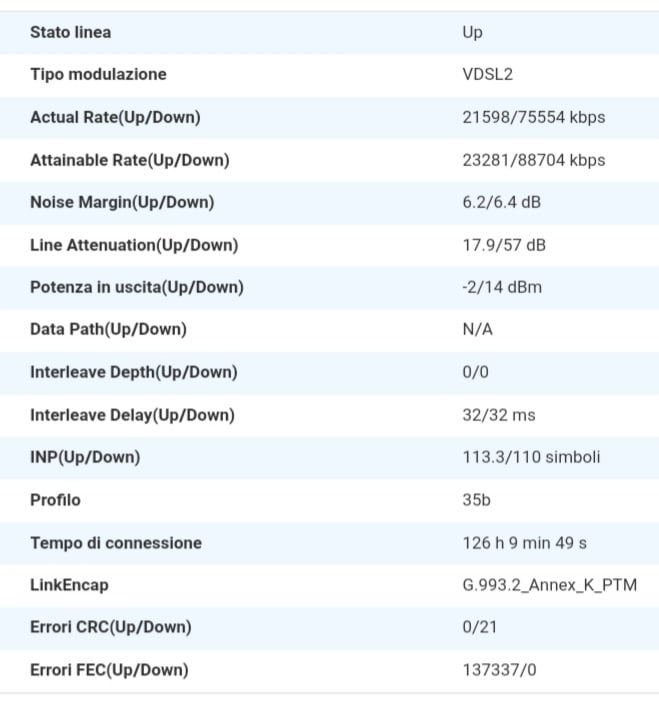This screenshot has width=659, height=701.
Task: Select the Attainable Rate value 23281/88704 kbps
Action: click(534, 160)
